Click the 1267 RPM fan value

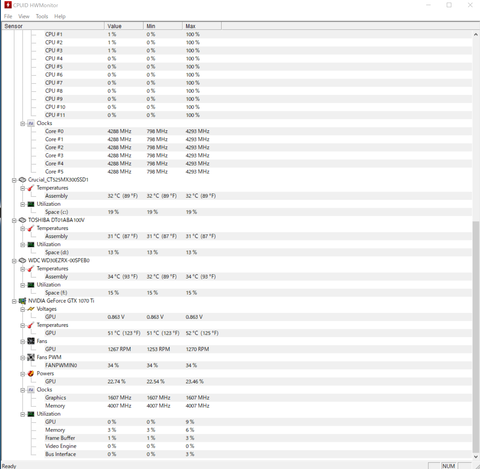119,349
